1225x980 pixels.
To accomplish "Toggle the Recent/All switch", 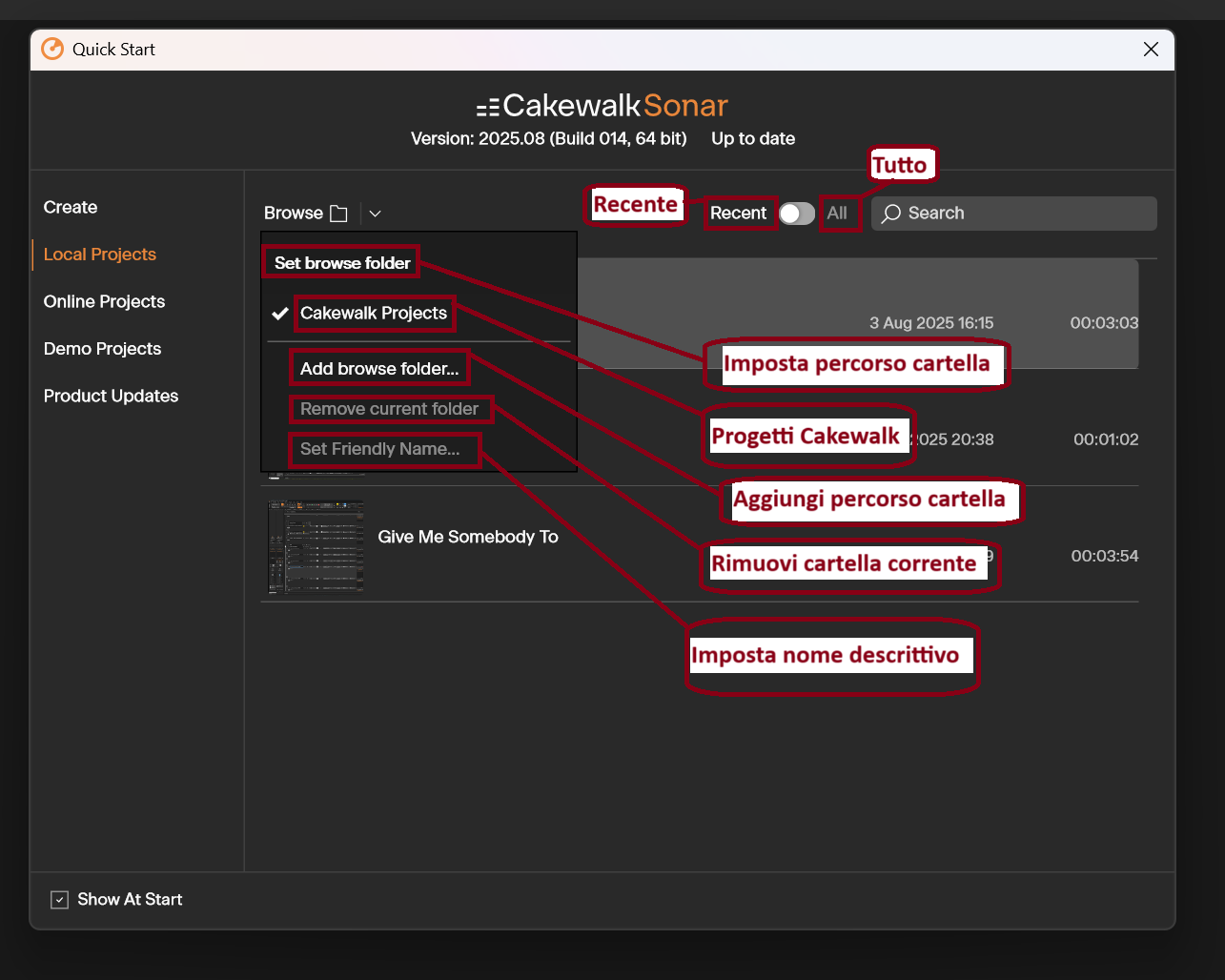I will (797, 214).
